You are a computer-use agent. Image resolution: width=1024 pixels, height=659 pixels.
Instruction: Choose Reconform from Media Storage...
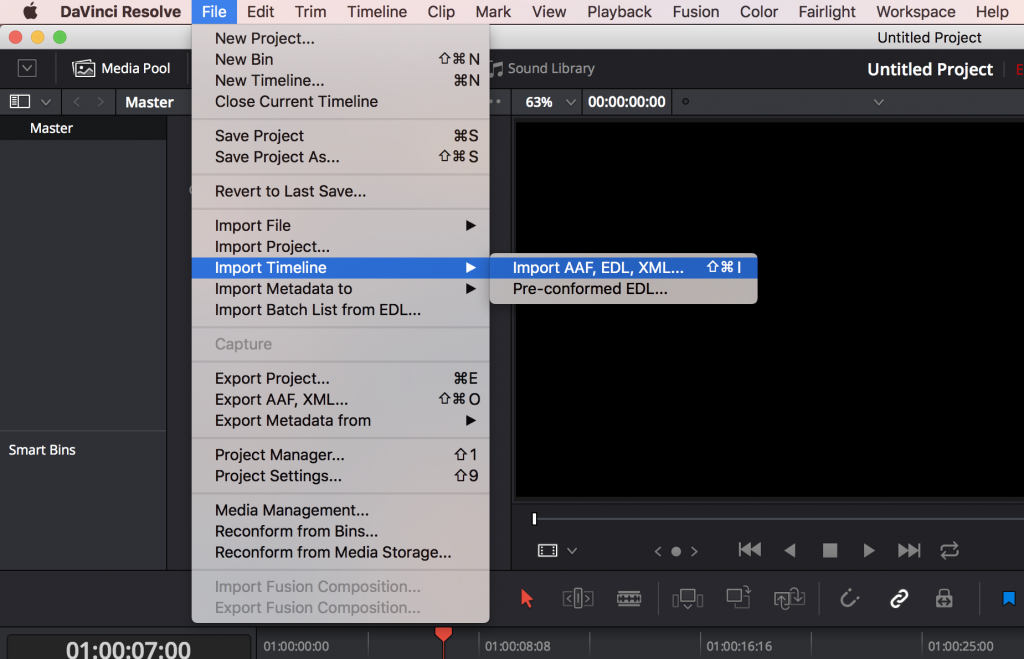click(x=340, y=553)
